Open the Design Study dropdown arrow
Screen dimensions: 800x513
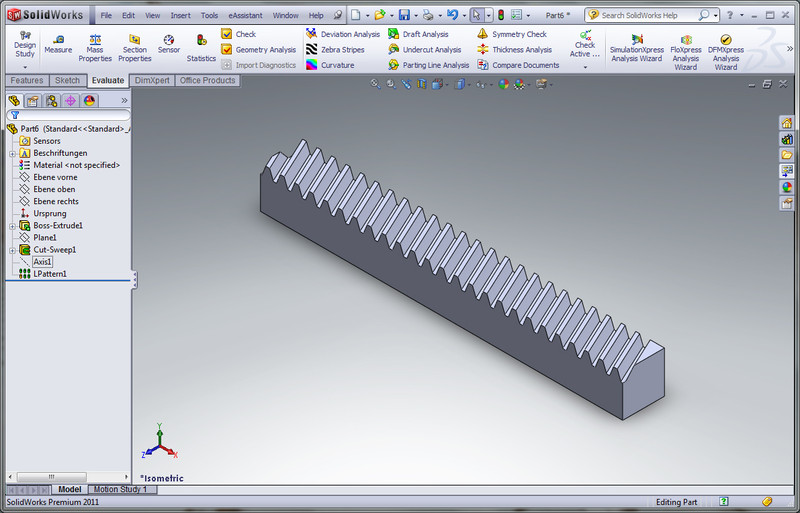pos(25,66)
